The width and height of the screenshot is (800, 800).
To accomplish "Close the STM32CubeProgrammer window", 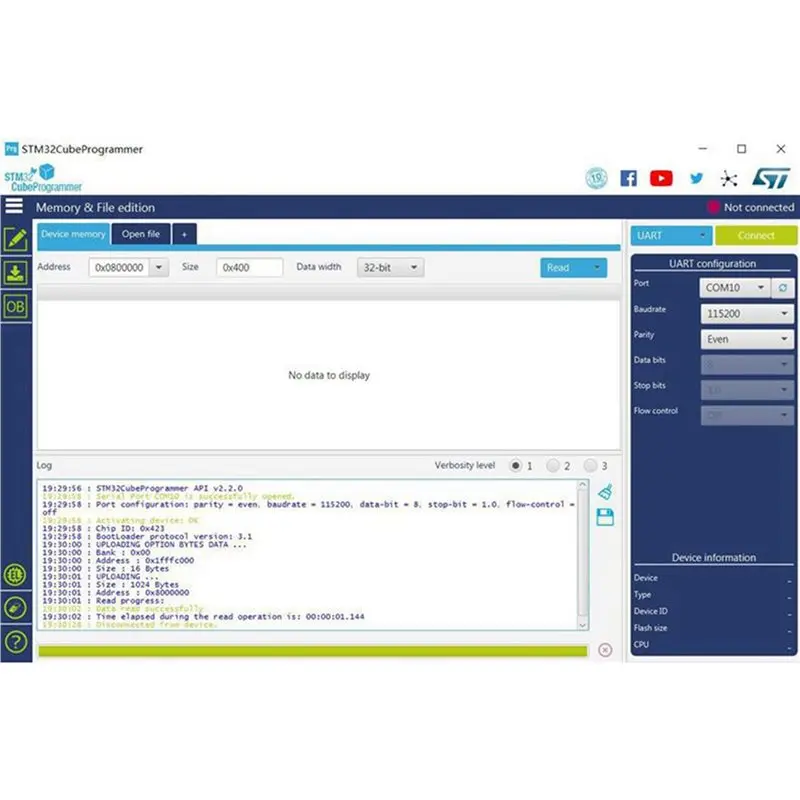I will [781, 148].
